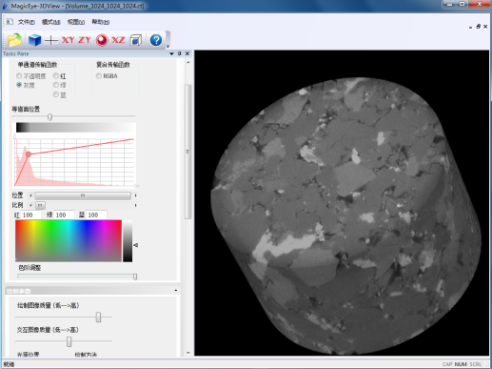Click the red sphere toolbar icon
The image size is (492, 369).
click(x=102, y=40)
